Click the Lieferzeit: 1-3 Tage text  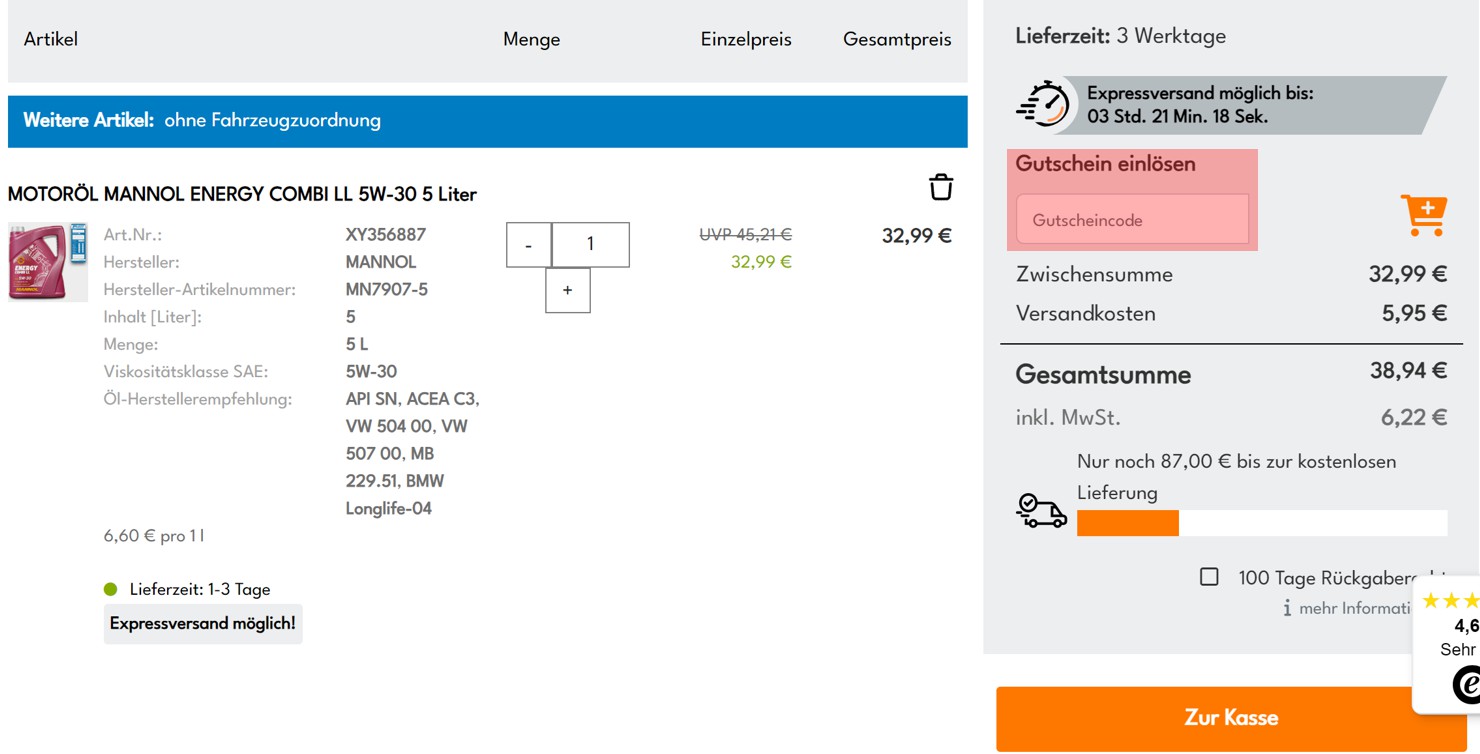click(200, 589)
